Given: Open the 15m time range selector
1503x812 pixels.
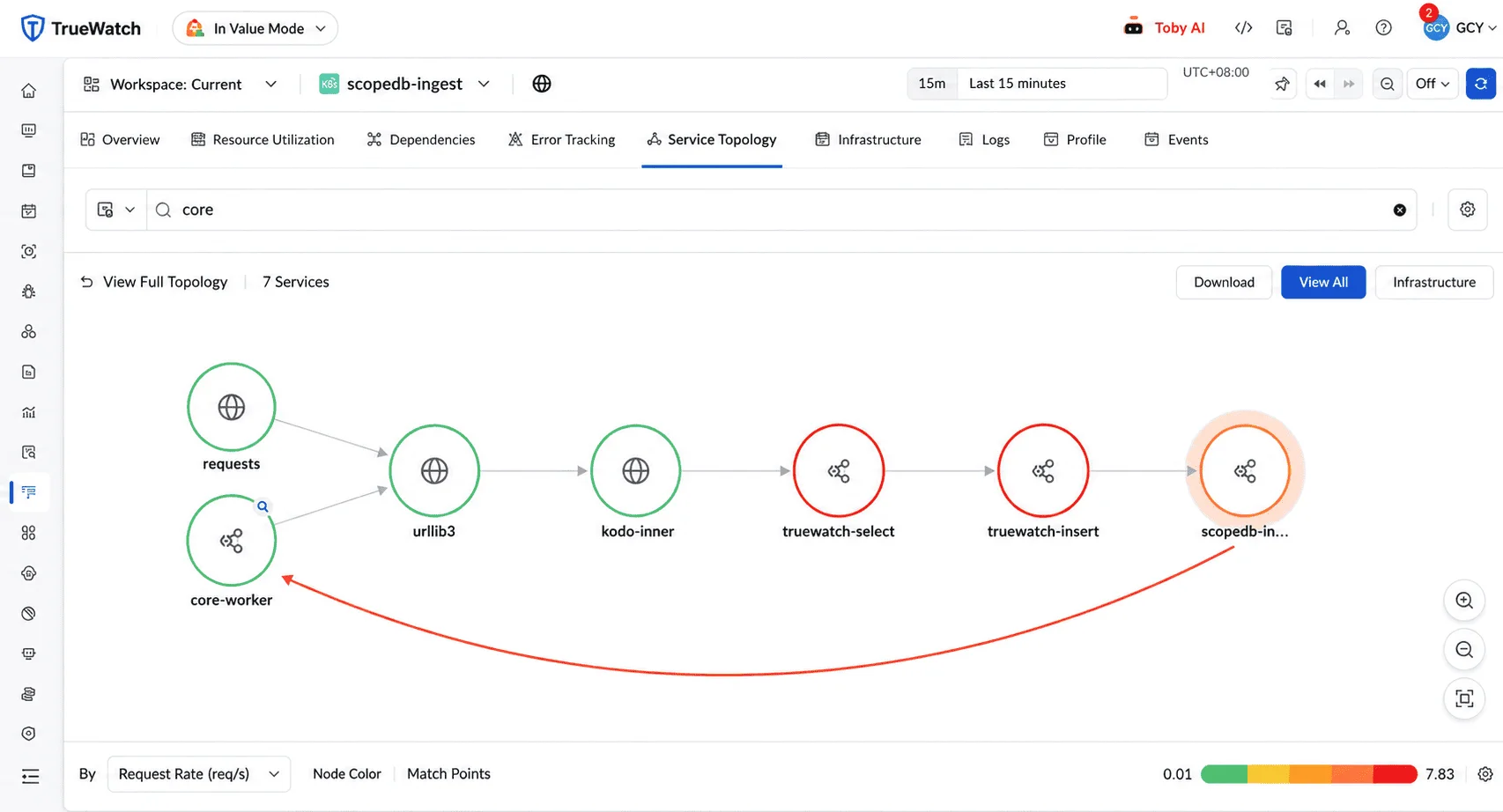Looking at the screenshot, I should (932, 84).
